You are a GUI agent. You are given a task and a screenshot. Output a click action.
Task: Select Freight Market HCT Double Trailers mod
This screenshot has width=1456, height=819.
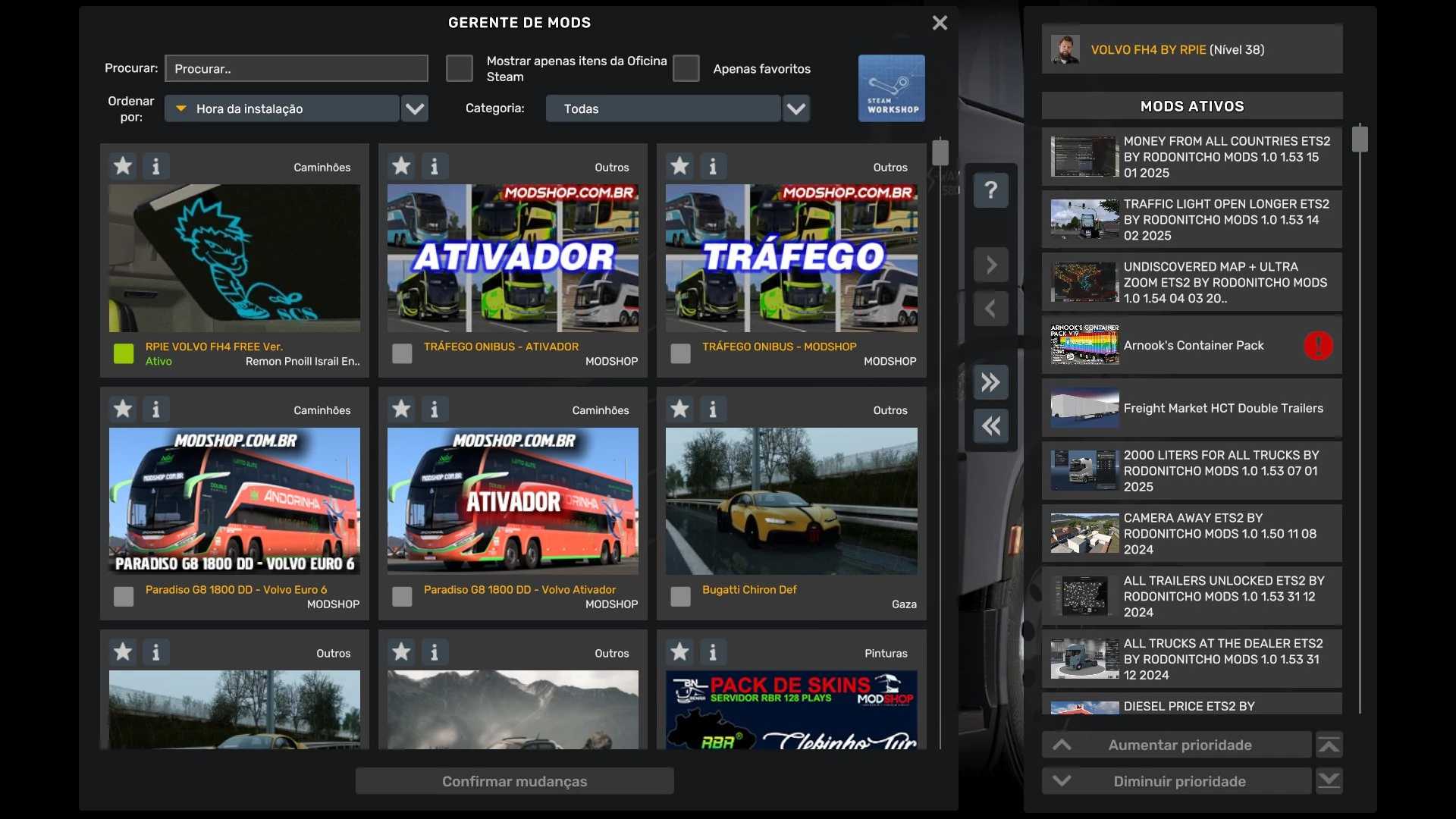1191,408
